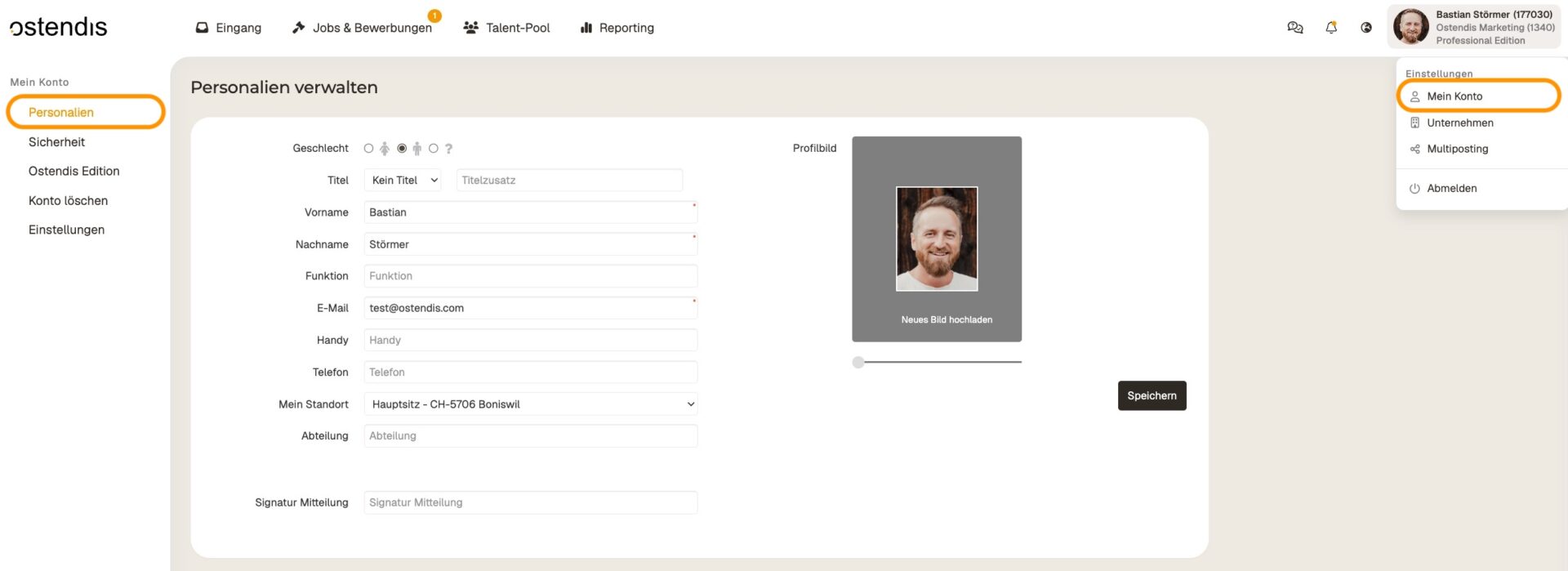
Task: Expand the Mein Standort dropdown
Action: (530, 404)
